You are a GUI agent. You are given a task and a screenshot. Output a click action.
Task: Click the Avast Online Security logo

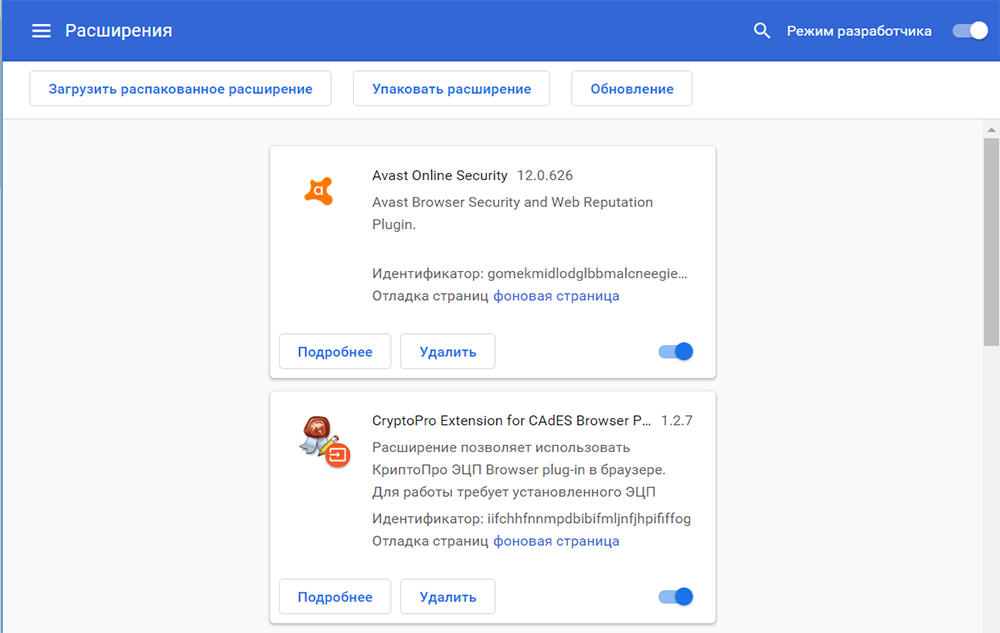(x=318, y=190)
